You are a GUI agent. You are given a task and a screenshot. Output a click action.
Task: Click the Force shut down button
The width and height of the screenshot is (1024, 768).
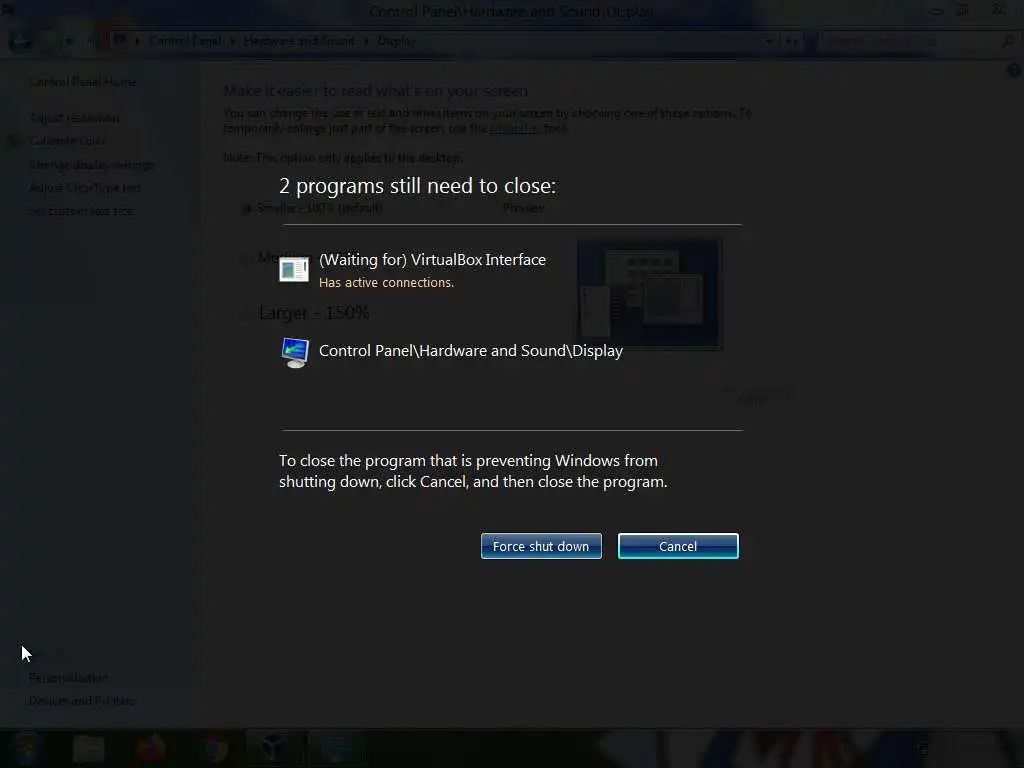click(541, 546)
